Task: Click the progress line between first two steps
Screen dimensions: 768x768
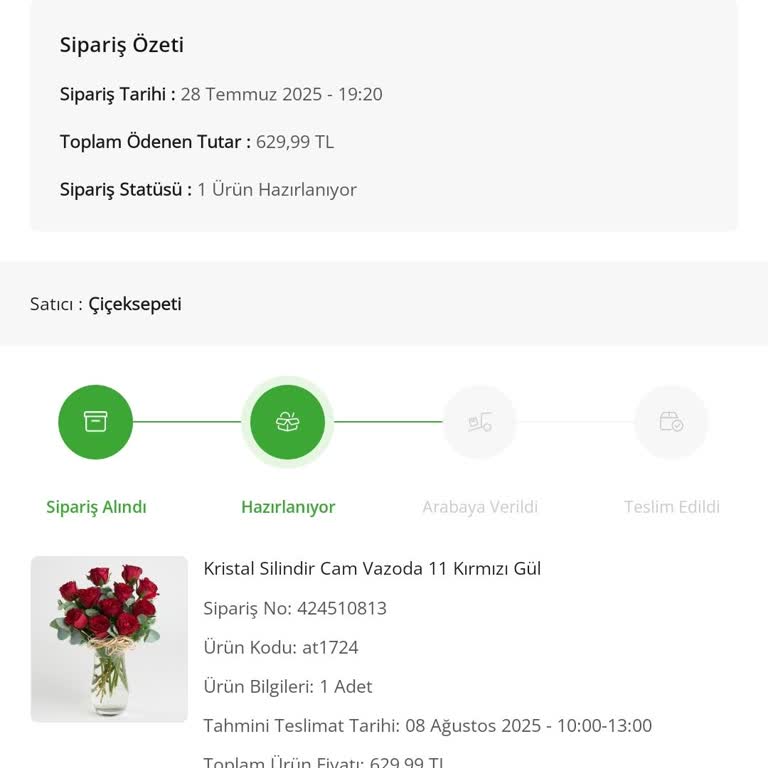Action: (x=187, y=422)
